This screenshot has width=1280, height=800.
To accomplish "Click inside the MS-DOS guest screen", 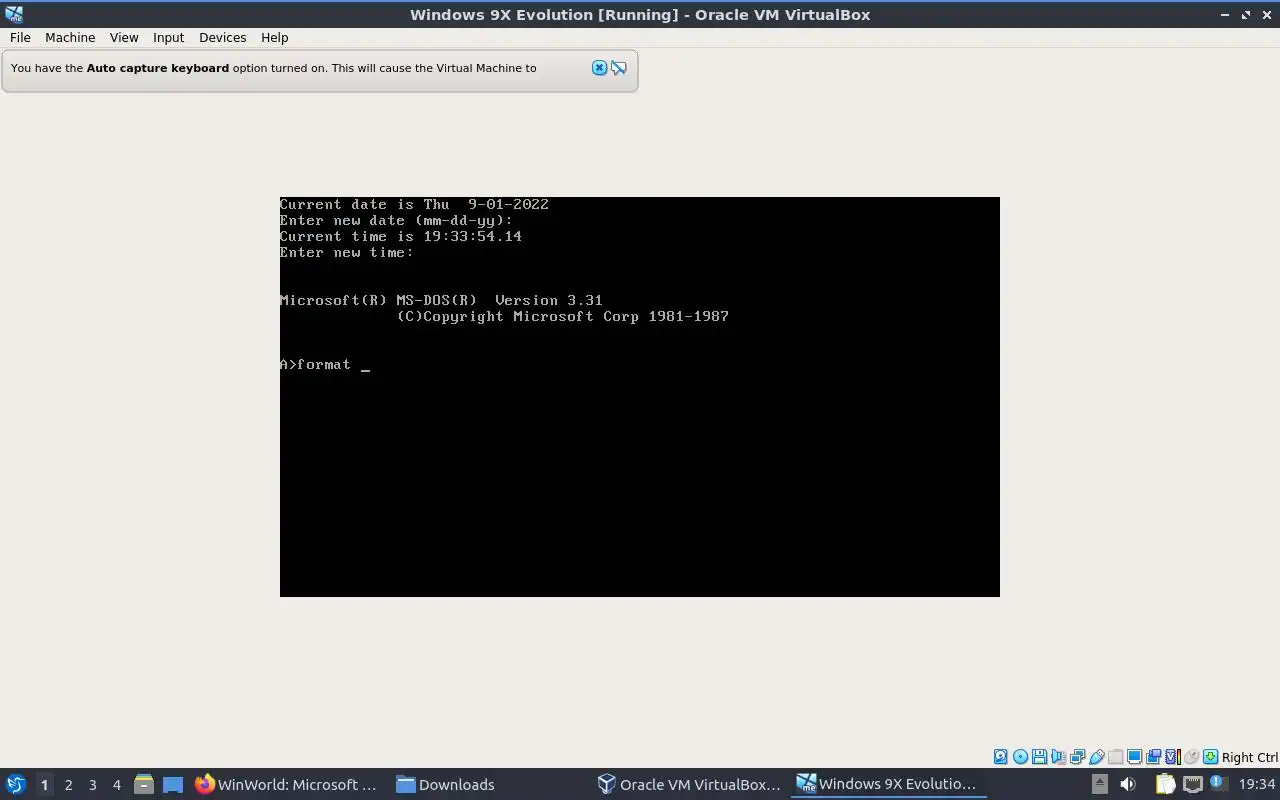I will tap(640, 397).
